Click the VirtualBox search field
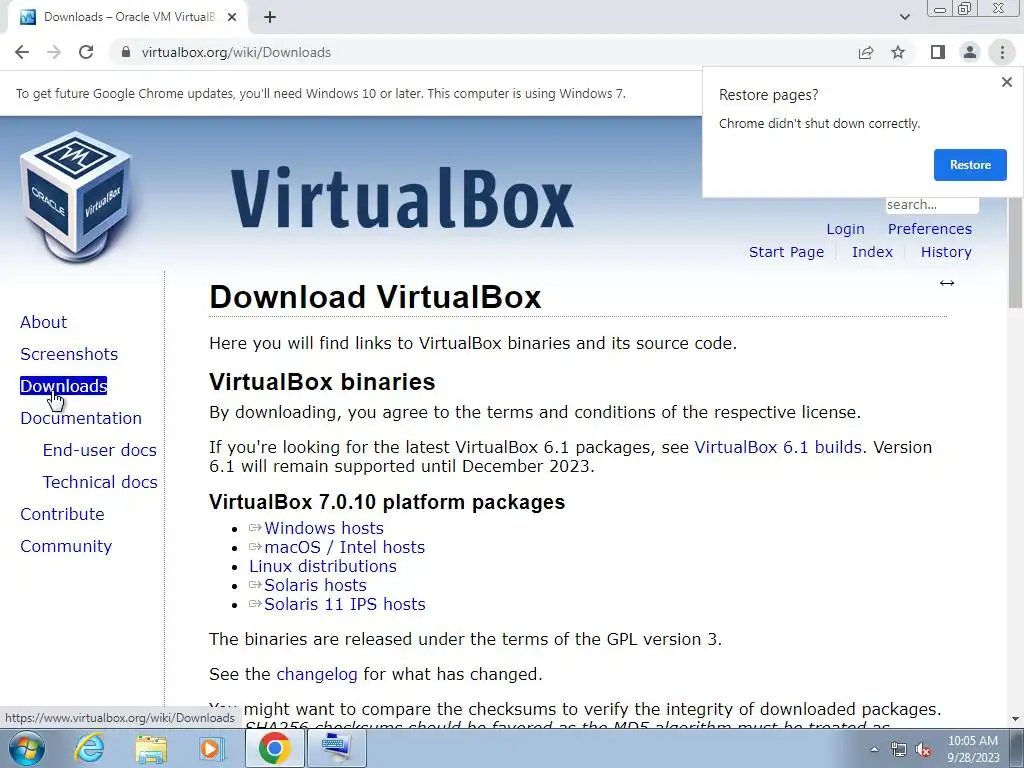Viewport: 1024px width, 768px height. pyautogui.click(x=932, y=204)
